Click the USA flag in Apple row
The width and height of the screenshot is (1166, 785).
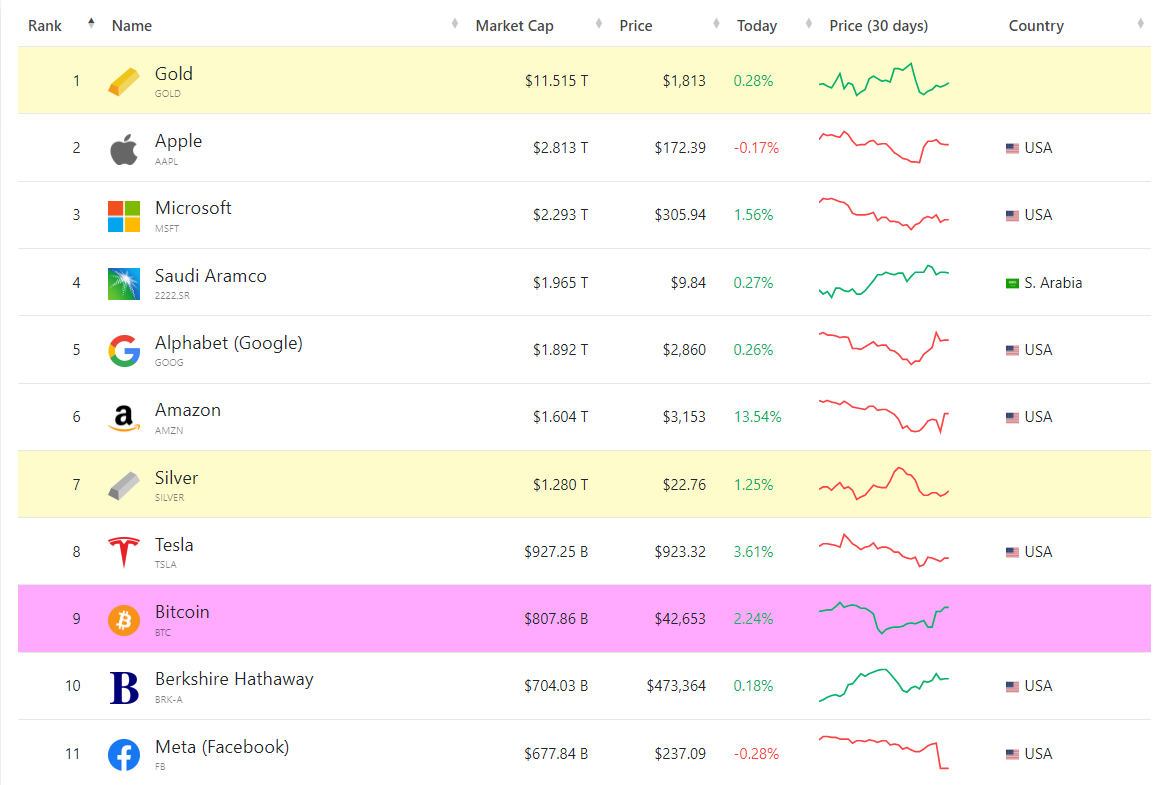[1012, 149]
